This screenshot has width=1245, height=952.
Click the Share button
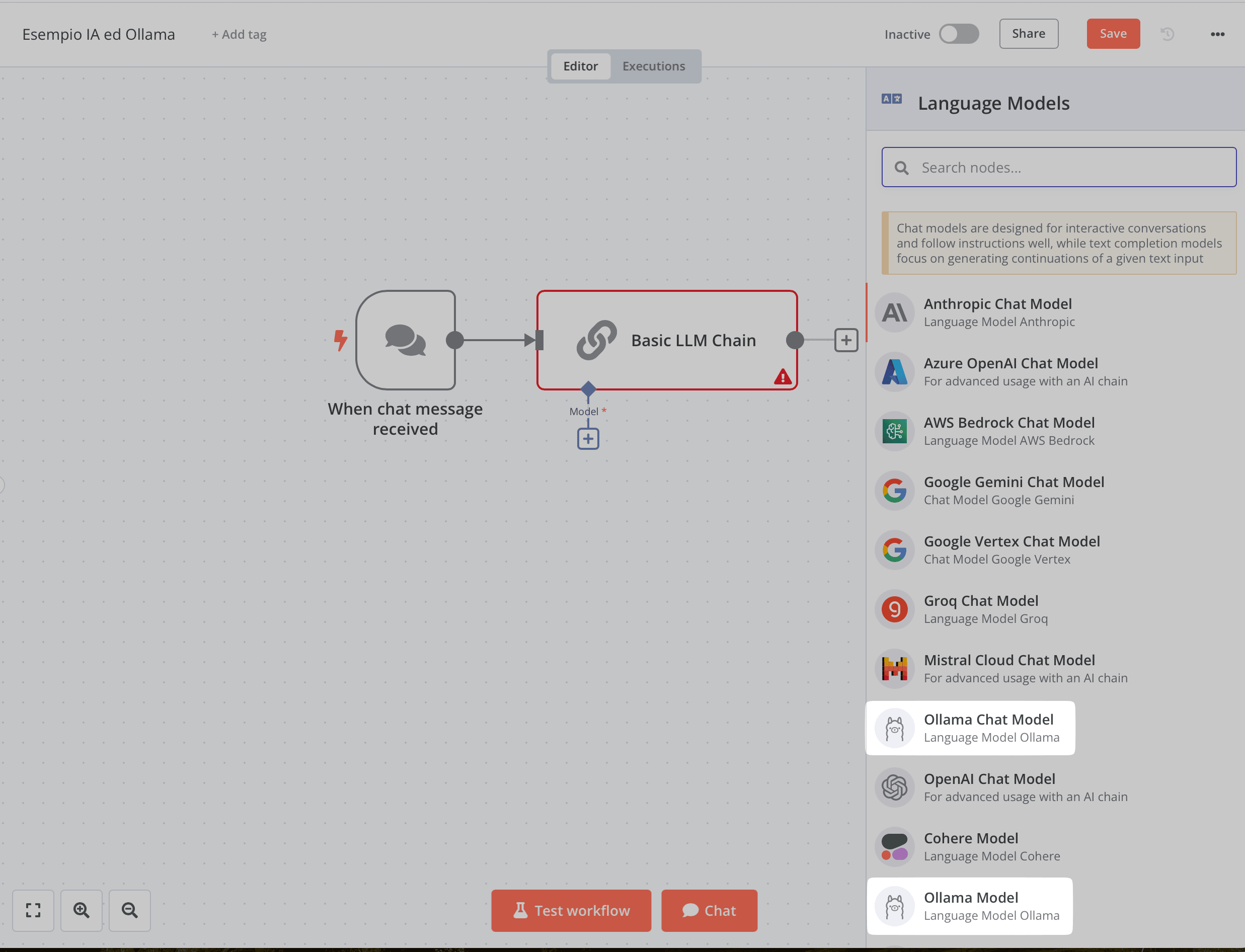coord(1029,34)
